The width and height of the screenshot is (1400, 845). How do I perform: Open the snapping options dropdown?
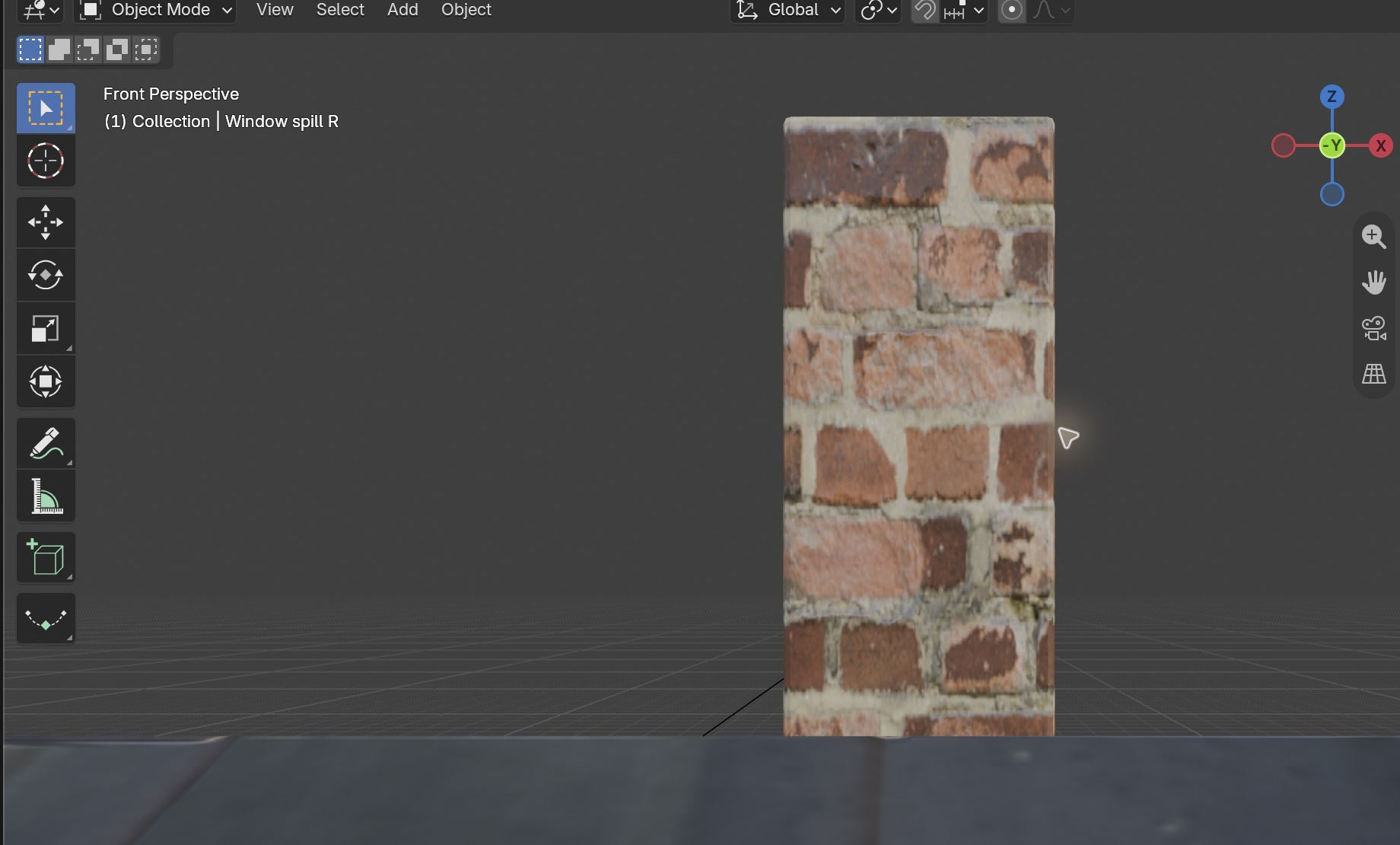tap(963, 10)
